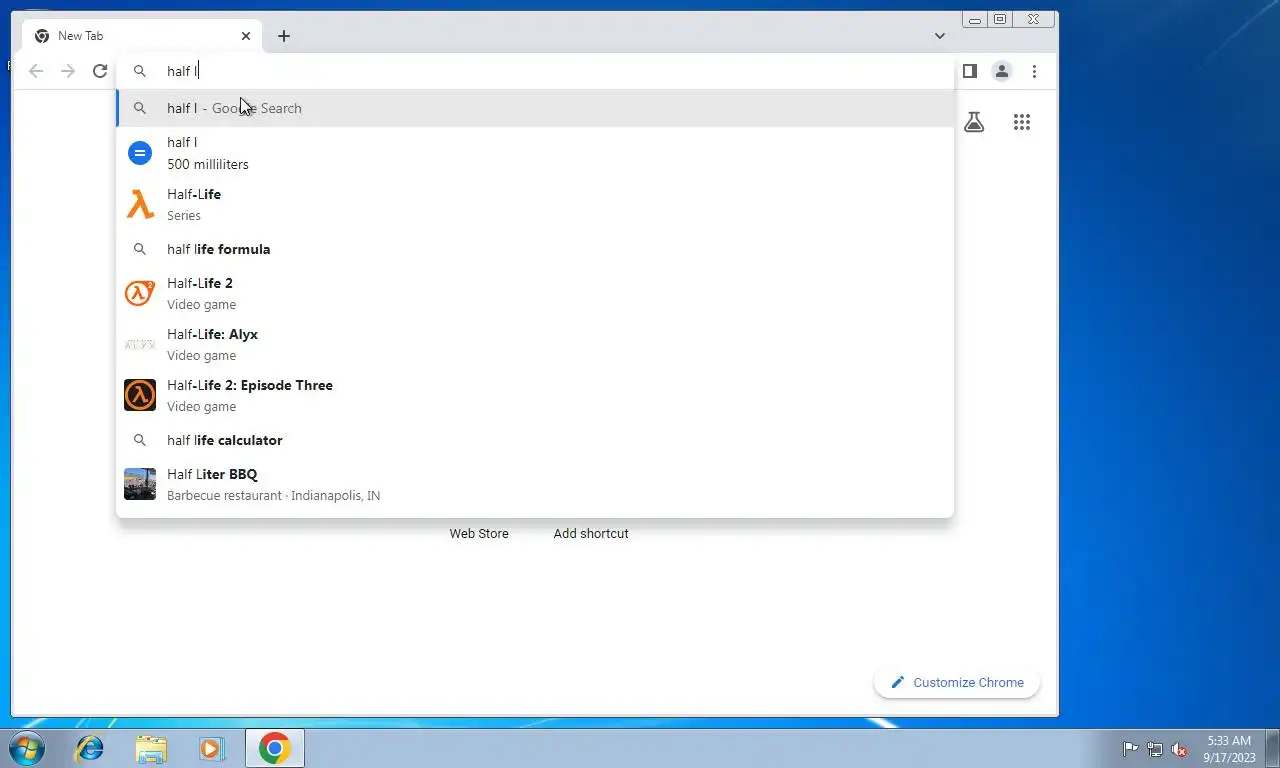Screen dimensions: 1280x768
Task: Click the Chrome taskbar button
Action: 275,748
